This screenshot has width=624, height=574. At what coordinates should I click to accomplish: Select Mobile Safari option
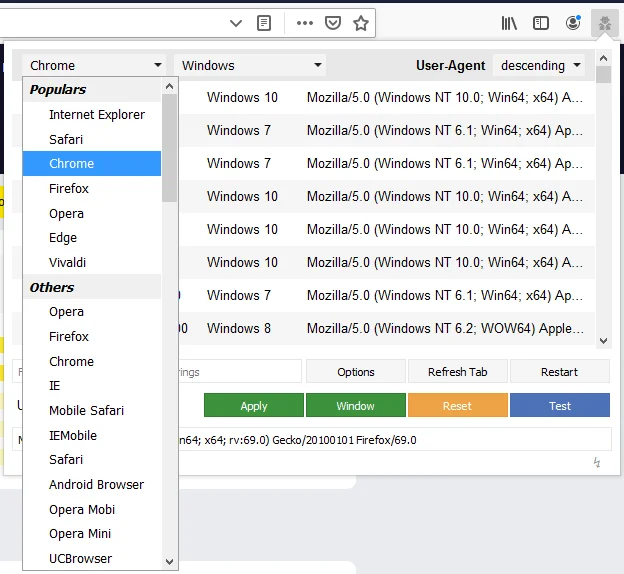point(92,410)
